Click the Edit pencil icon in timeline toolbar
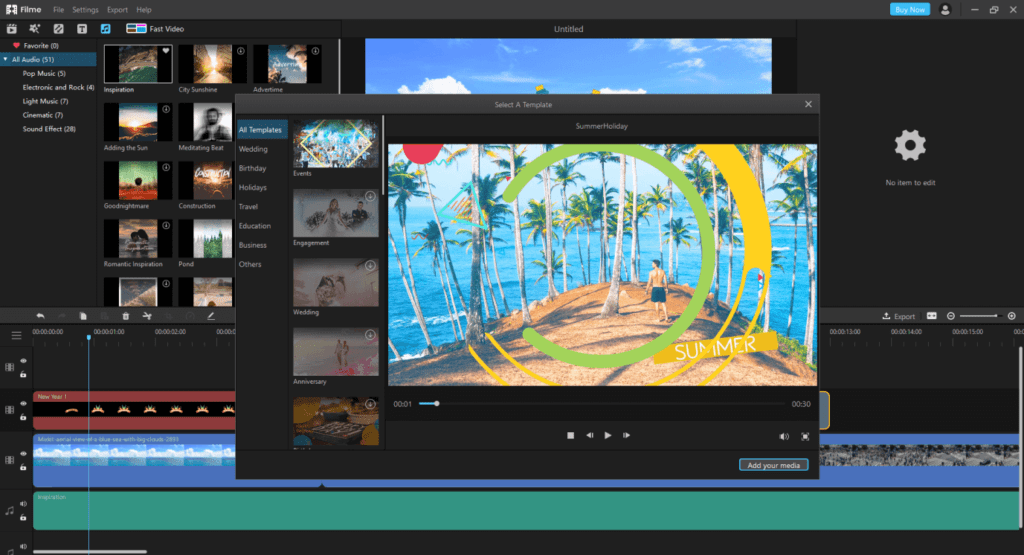This screenshot has width=1024, height=555. pyautogui.click(x=211, y=316)
